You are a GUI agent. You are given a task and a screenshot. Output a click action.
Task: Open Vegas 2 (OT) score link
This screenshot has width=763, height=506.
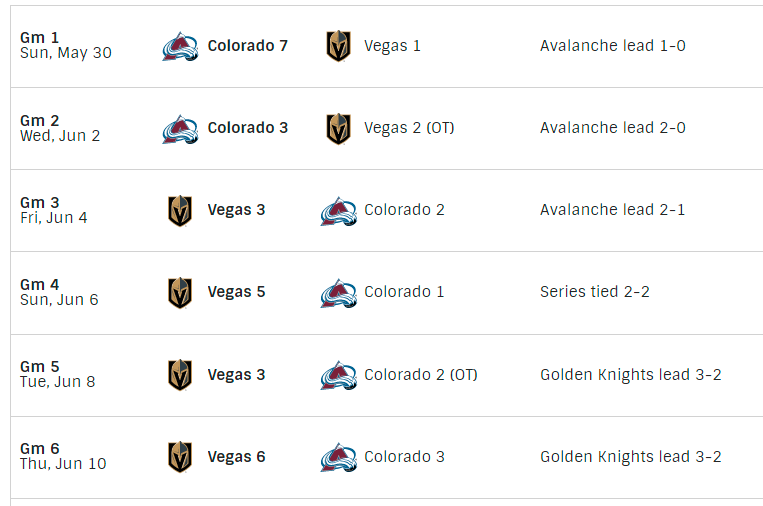click(x=409, y=128)
